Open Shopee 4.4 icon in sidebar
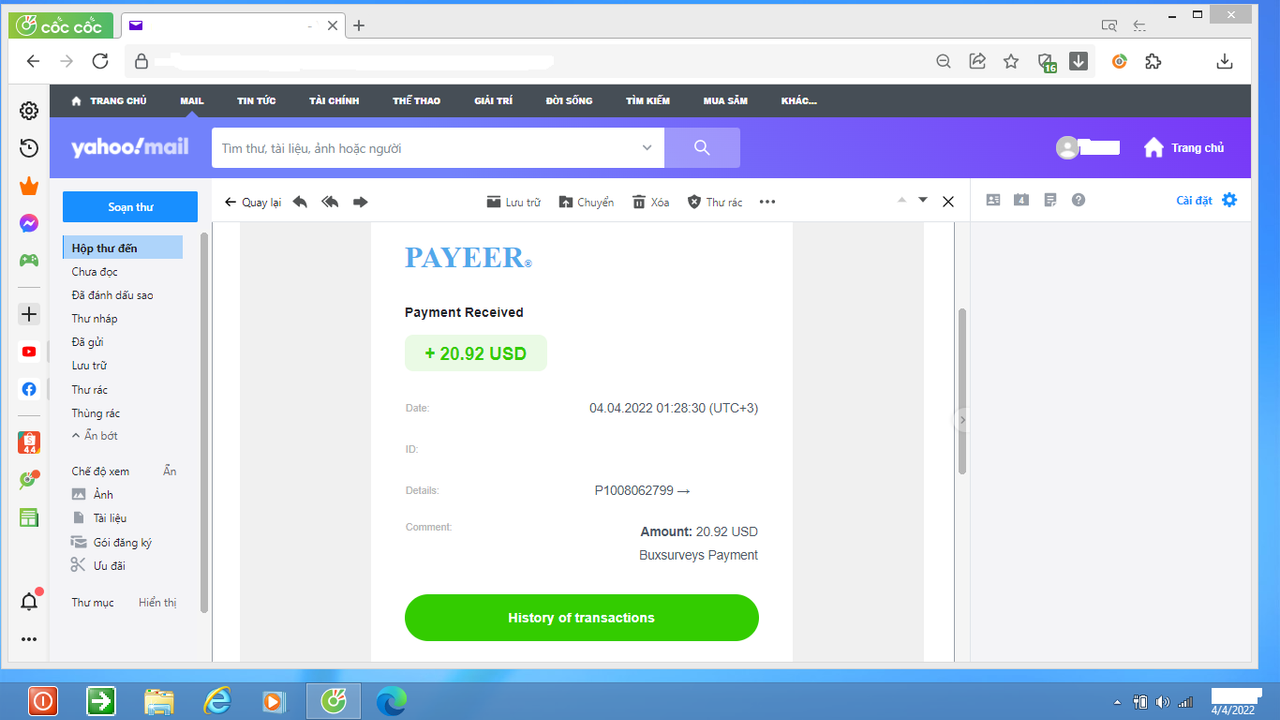 29,443
